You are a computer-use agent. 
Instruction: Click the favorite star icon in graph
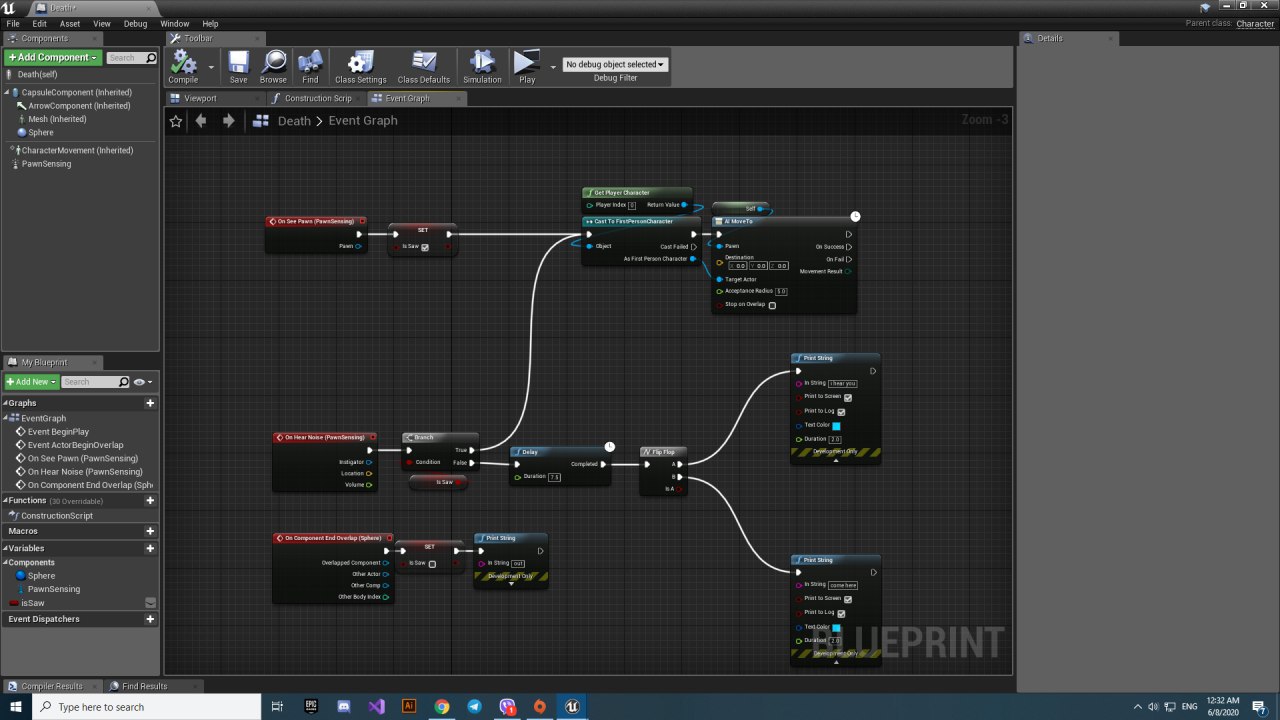[176, 121]
